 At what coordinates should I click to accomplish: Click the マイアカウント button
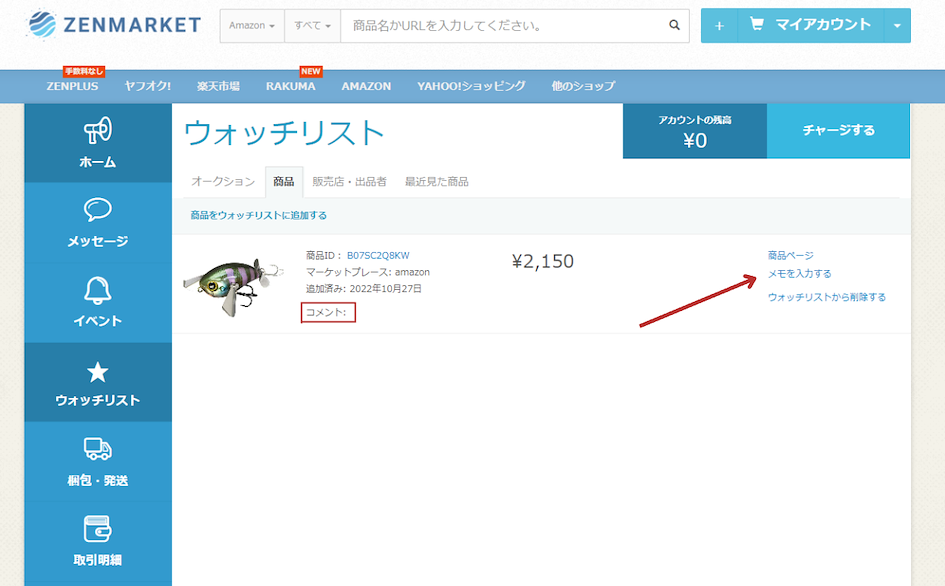coord(811,25)
